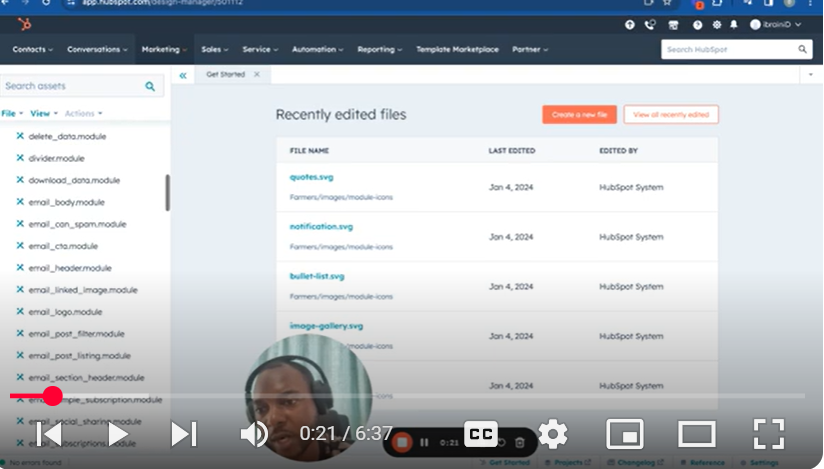
Task: Expand tab options arrow at right
Action: [x=810, y=75]
